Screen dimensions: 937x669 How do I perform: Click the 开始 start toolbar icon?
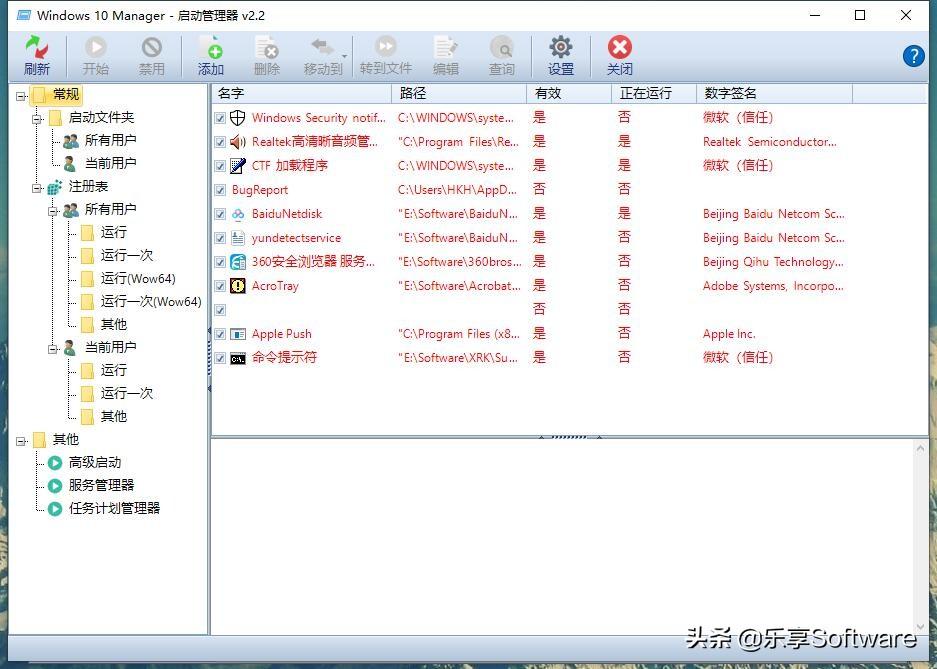pyautogui.click(x=96, y=47)
